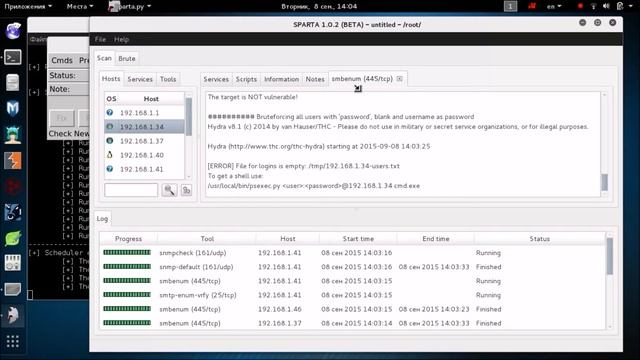This screenshot has height=360, width=640.
Task: Click the host filter input field
Action: (131, 190)
